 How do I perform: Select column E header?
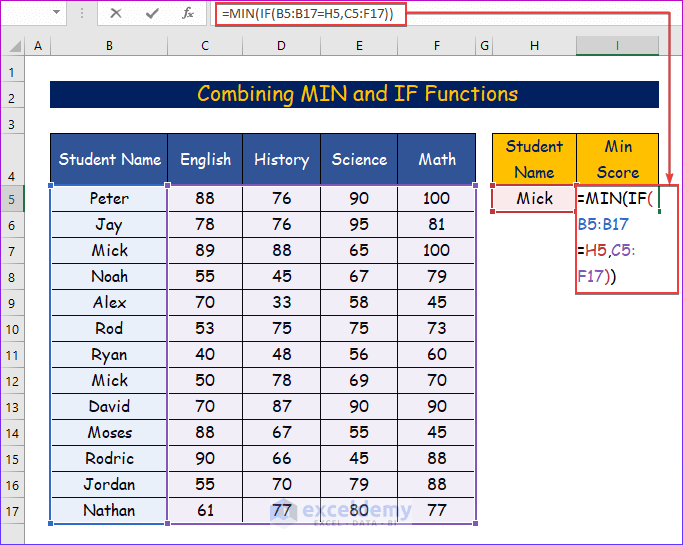(359, 46)
